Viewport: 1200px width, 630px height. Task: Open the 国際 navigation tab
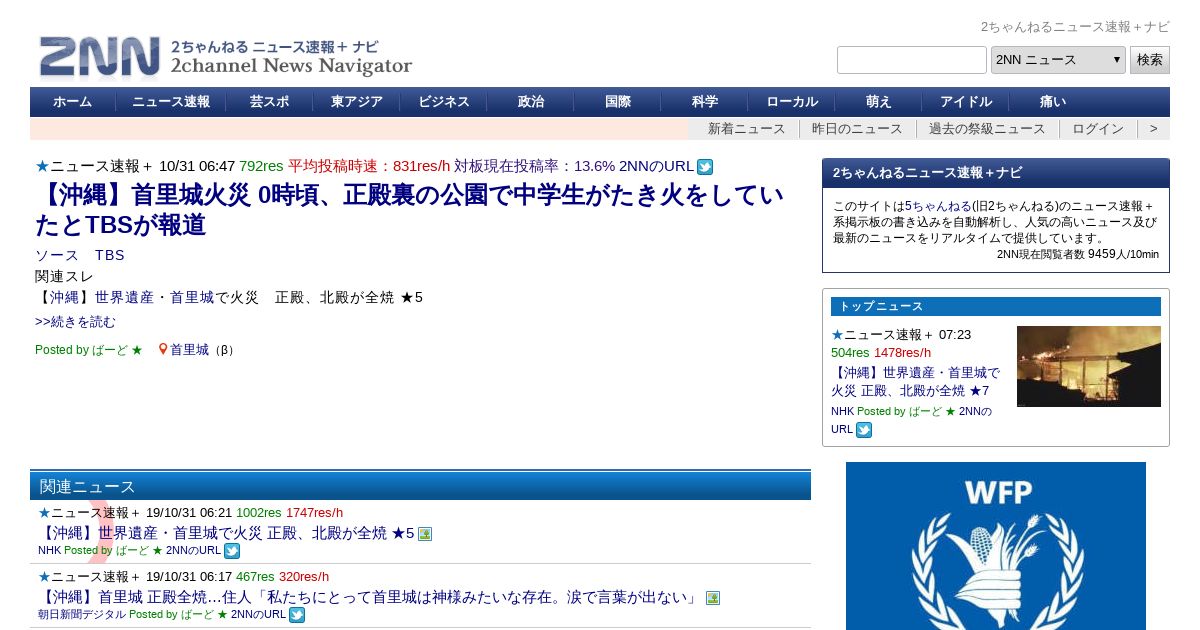(618, 102)
